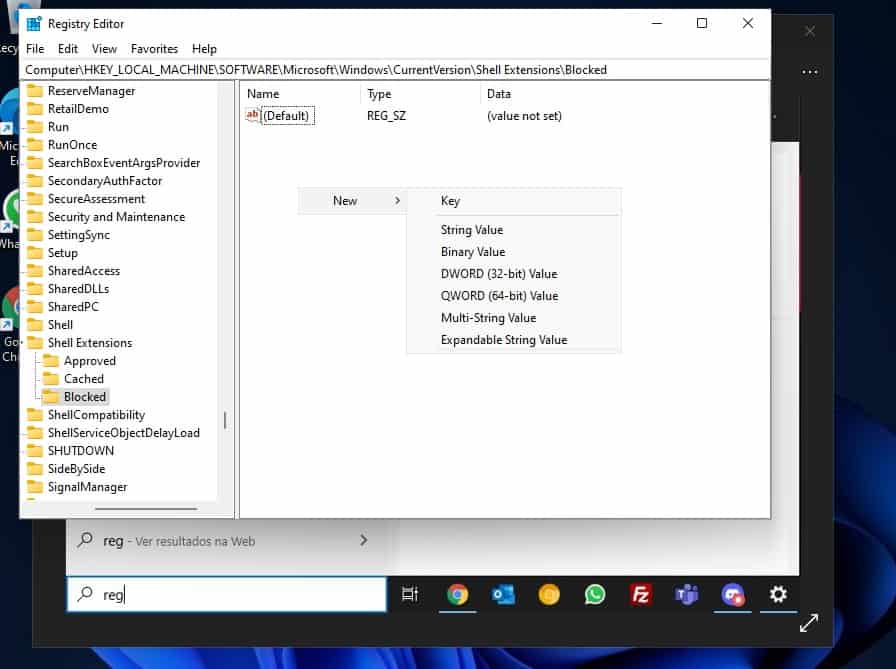Open Google Chrome from the taskbar
This screenshot has width=896, height=669.
tap(457, 594)
